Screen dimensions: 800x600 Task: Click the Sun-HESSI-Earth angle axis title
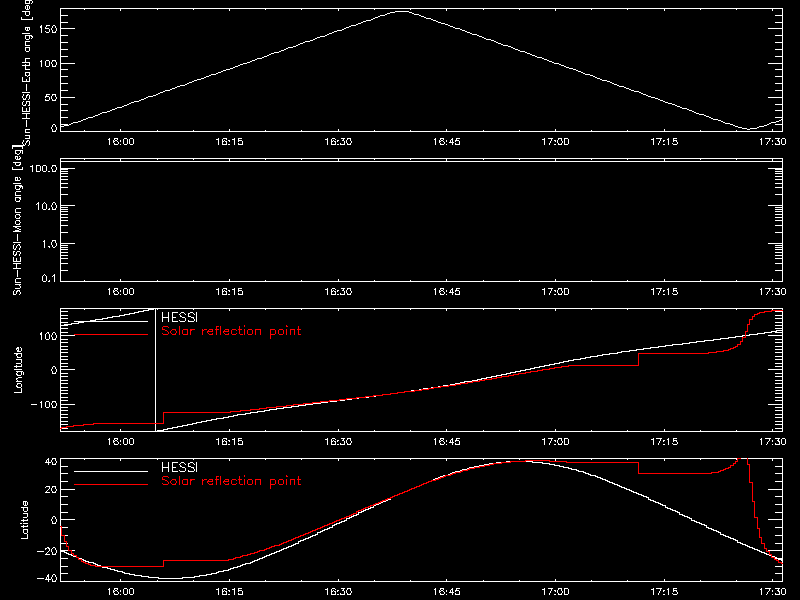pos(26,73)
